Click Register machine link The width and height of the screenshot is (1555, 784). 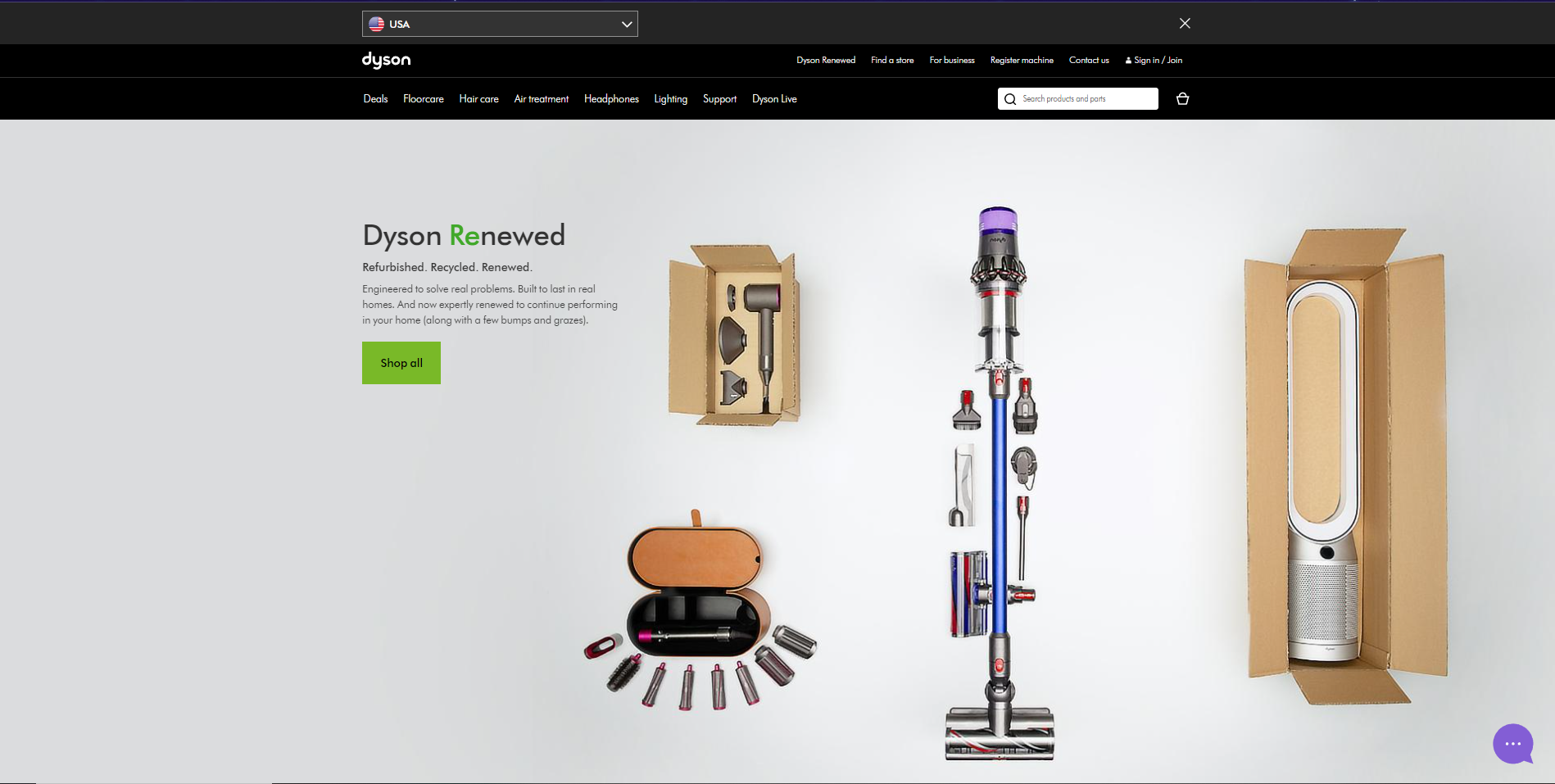[x=1022, y=61]
